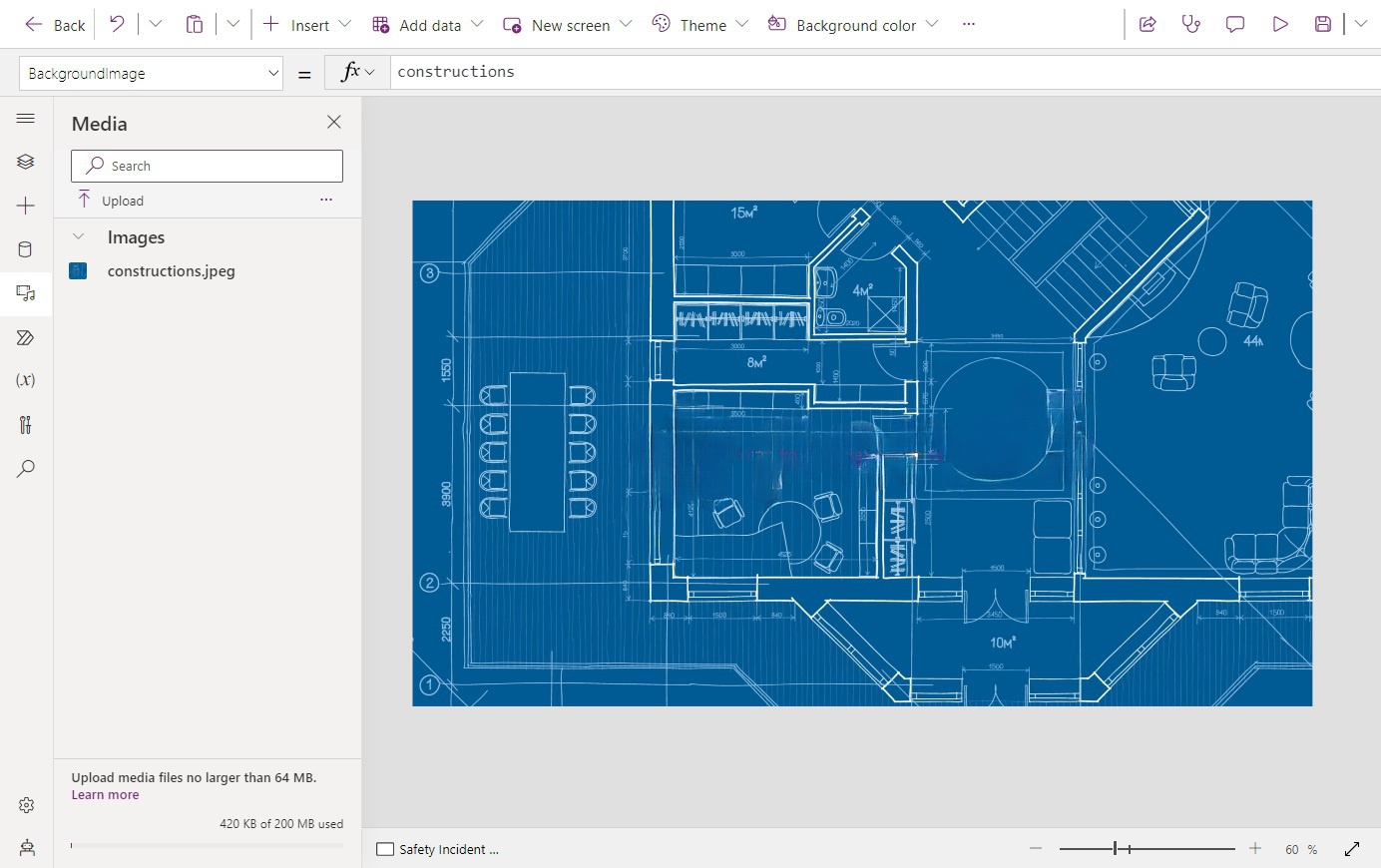Open the Power Automate panel
Screen dimensions: 1381x868
click(x=26, y=337)
